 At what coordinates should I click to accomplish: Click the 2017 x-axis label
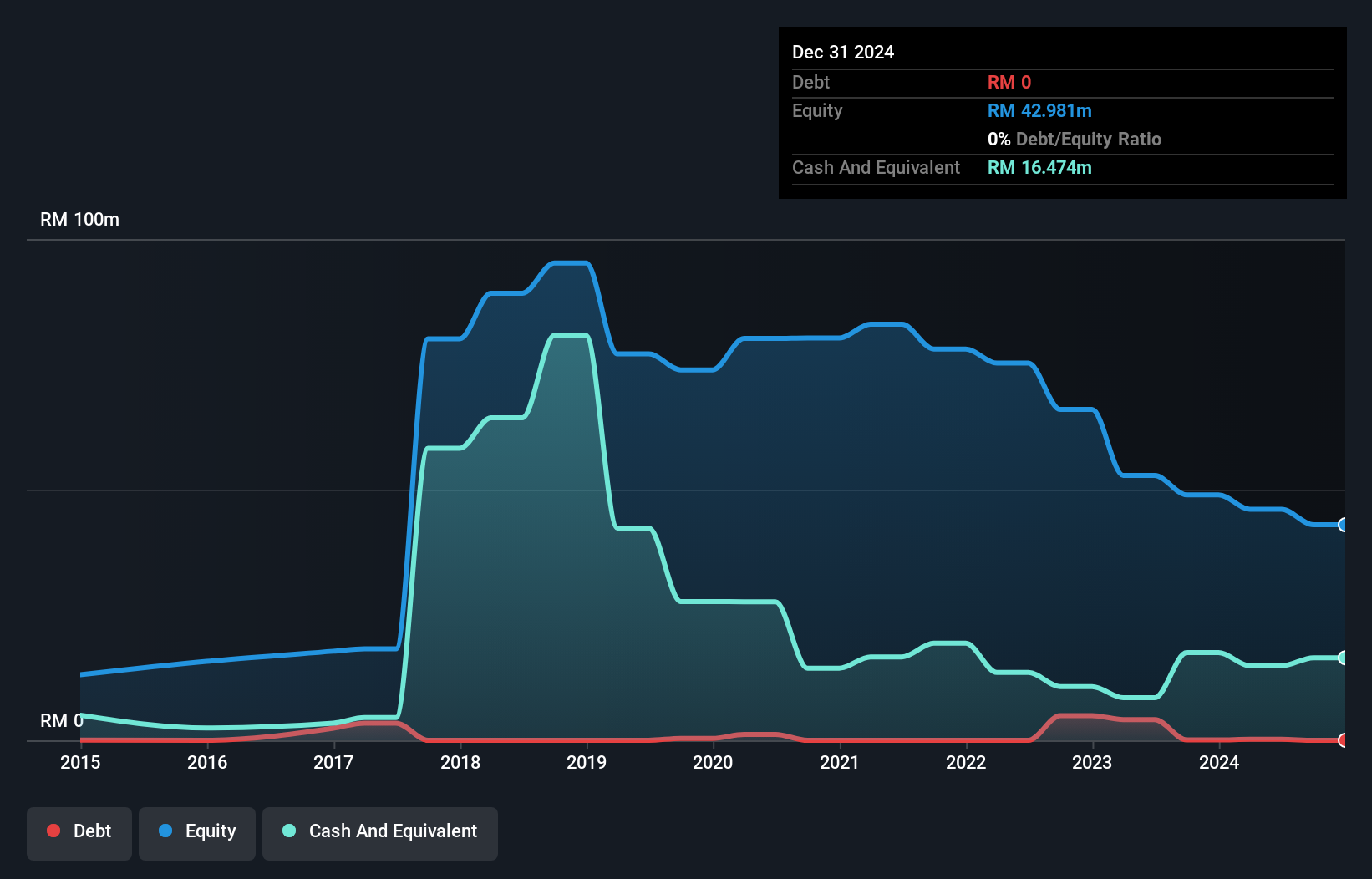(333, 762)
